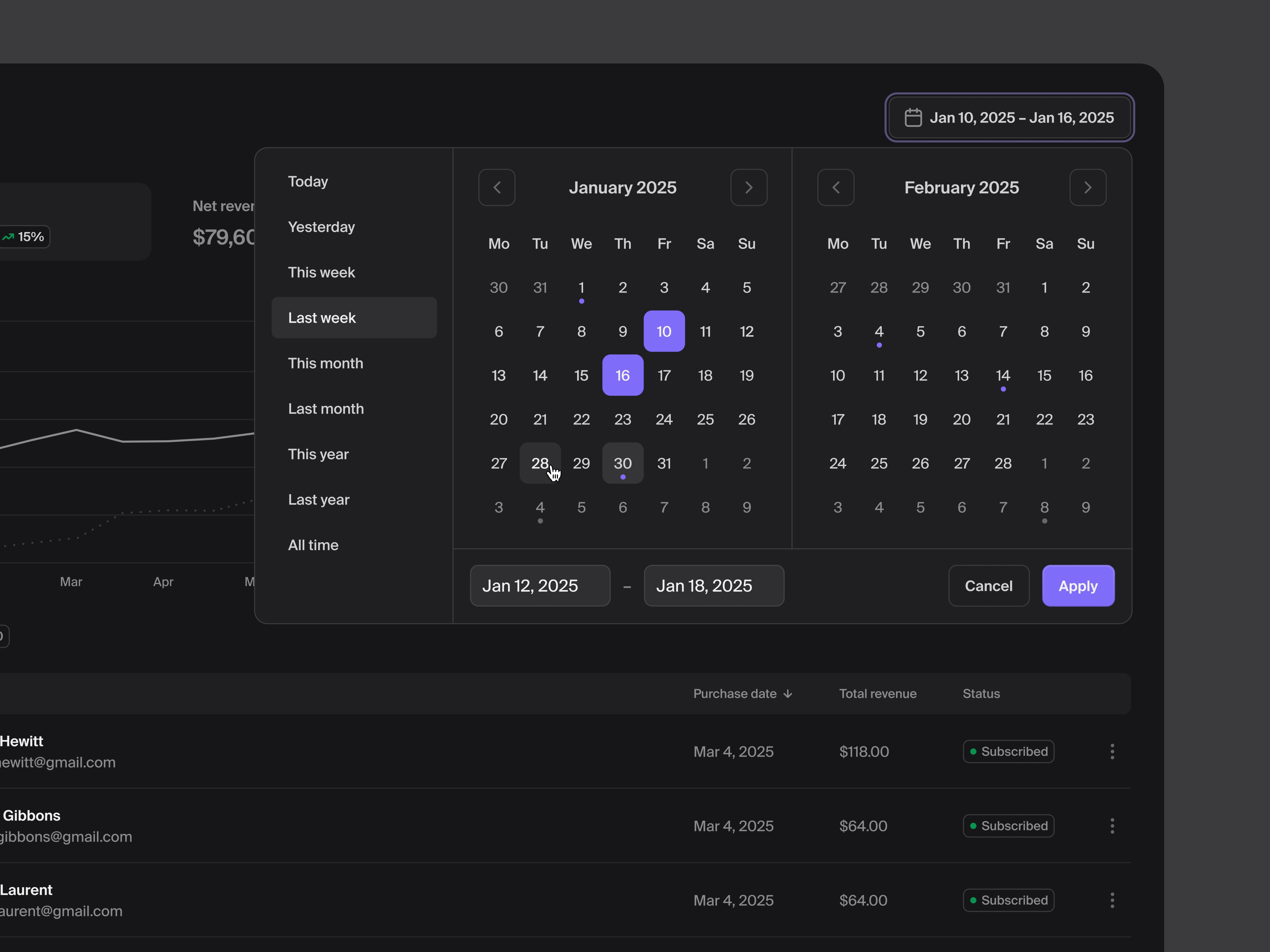The height and width of the screenshot is (952, 1270).
Task: Select February 14 on the calendar
Action: (1003, 375)
